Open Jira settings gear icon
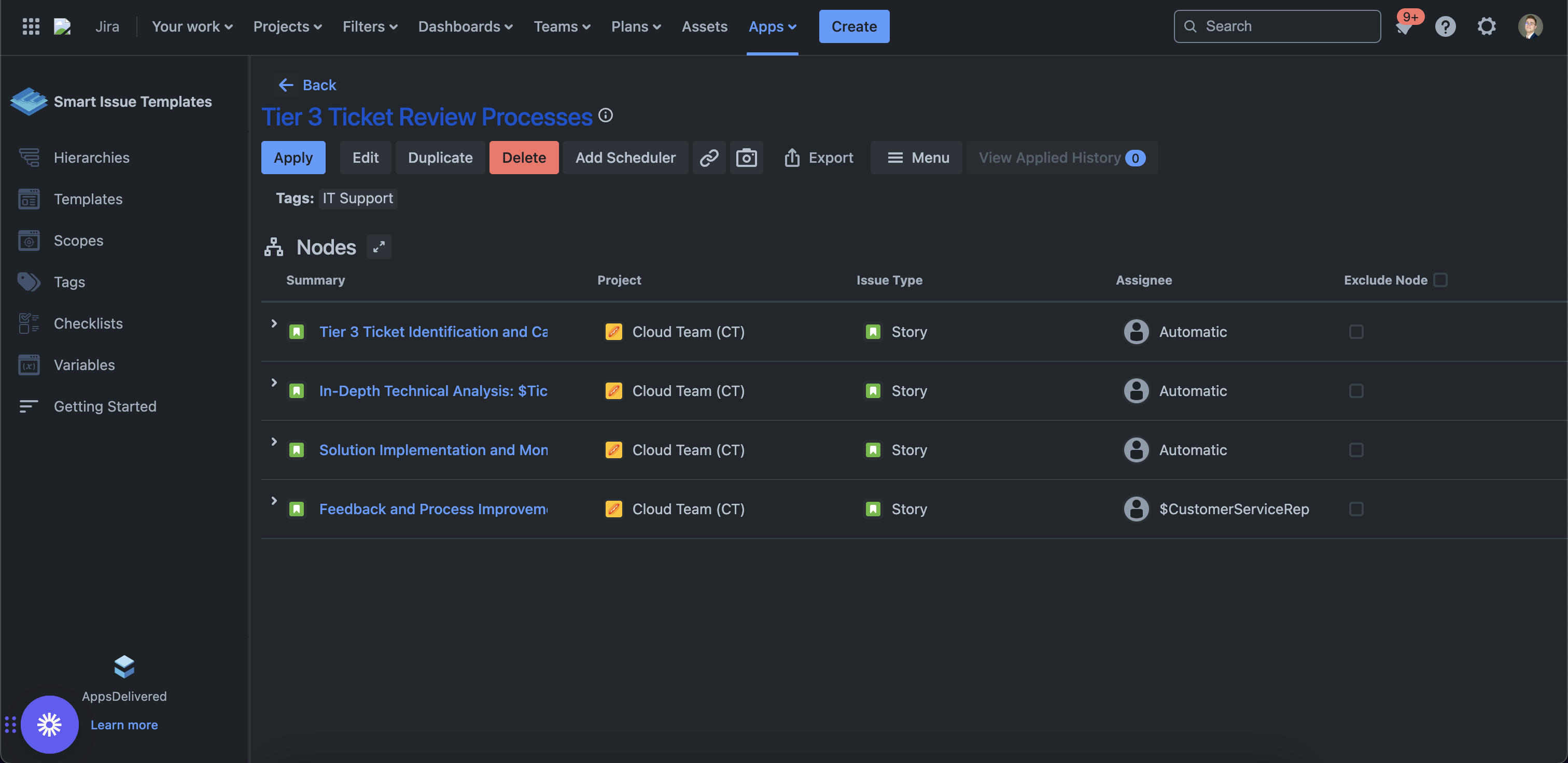The height and width of the screenshot is (763, 1568). [1487, 26]
